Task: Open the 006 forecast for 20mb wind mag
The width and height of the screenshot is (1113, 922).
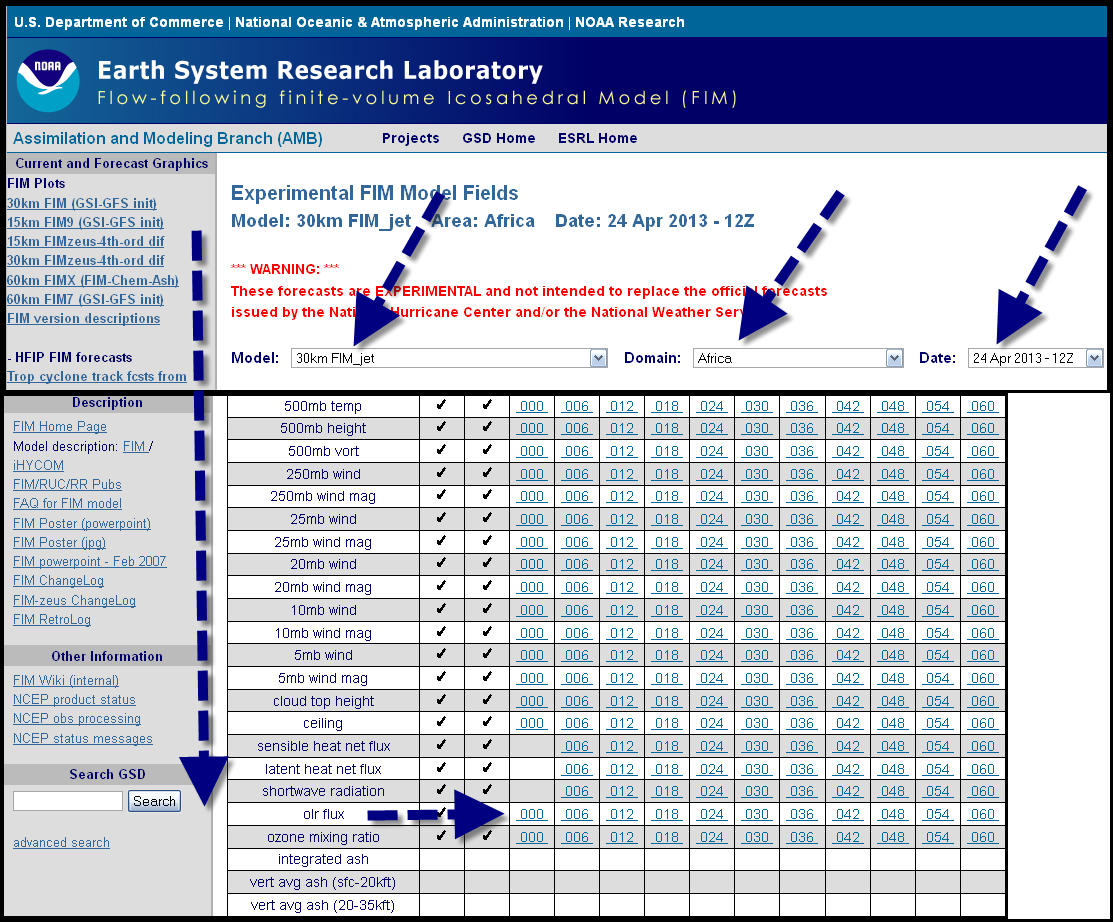Action: 576,588
